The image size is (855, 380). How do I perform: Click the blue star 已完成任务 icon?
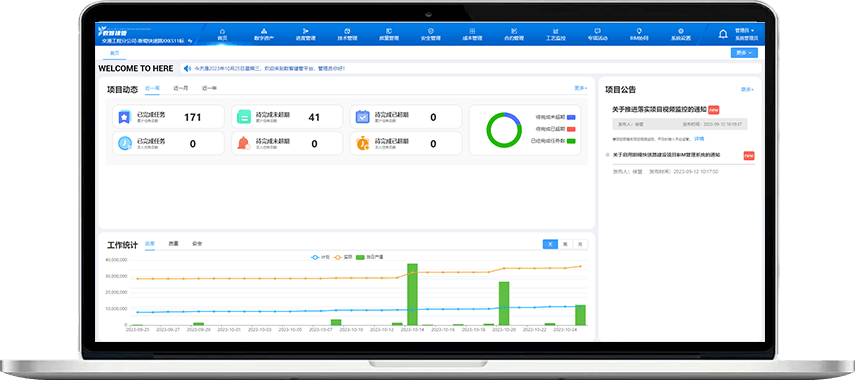pyautogui.click(x=125, y=117)
